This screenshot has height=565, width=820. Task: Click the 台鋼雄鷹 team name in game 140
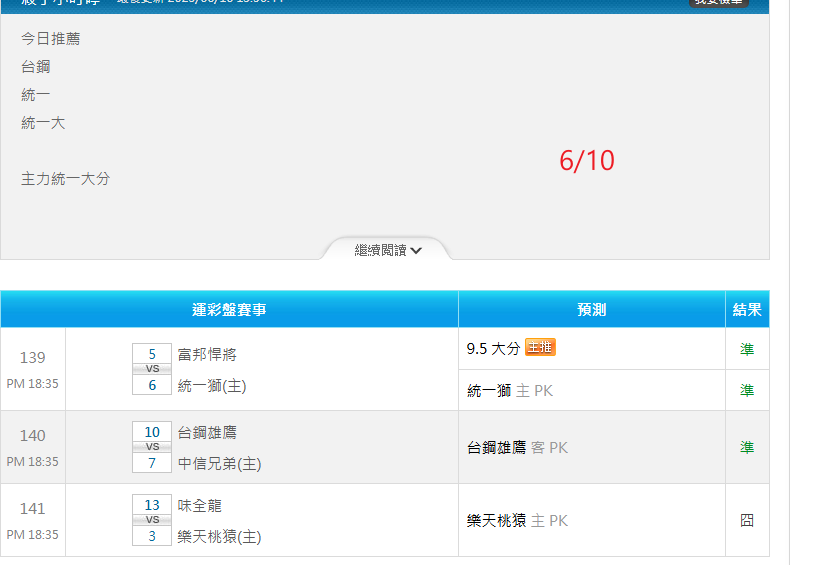click(x=207, y=433)
